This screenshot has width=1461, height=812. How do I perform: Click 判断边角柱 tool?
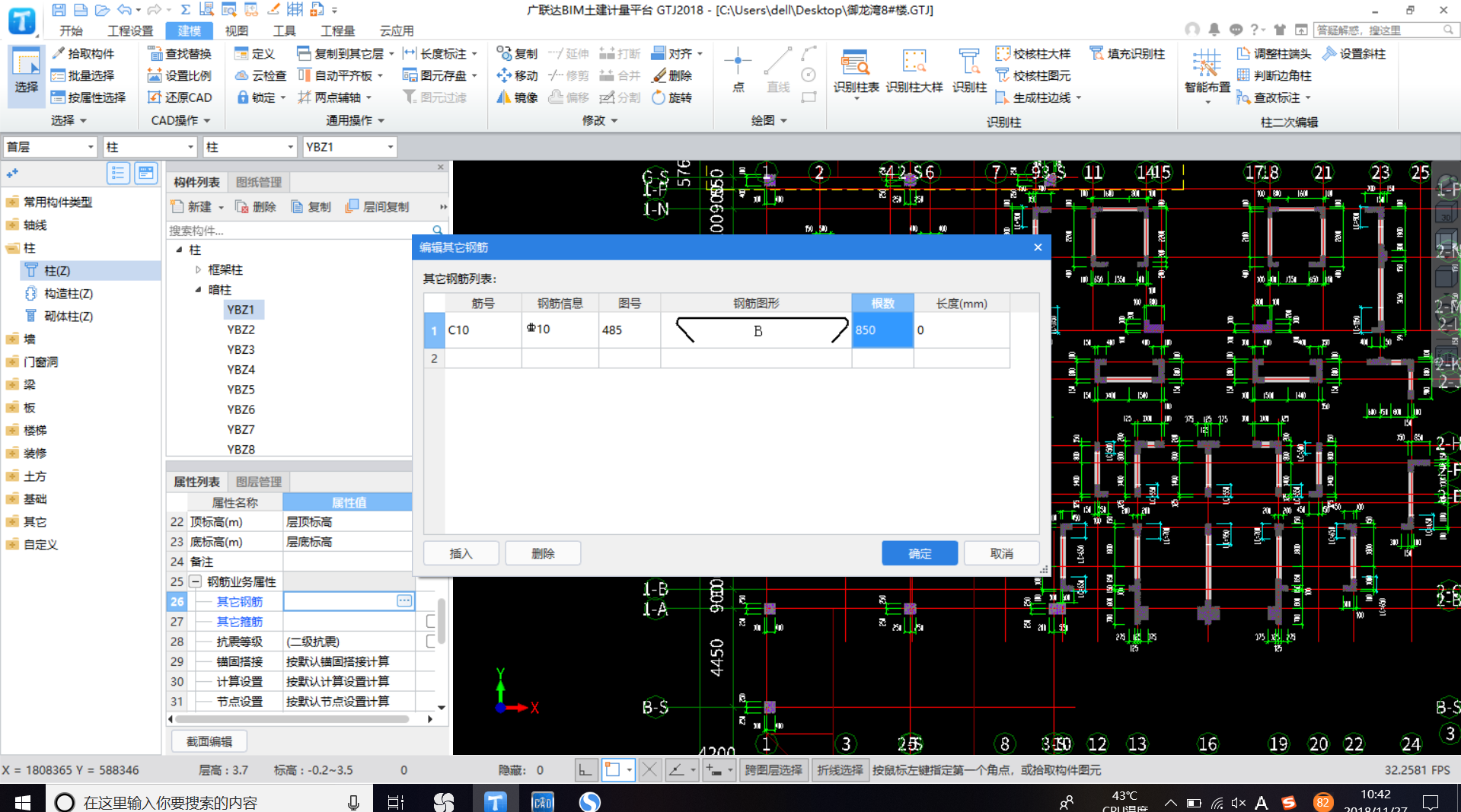(1274, 75)
